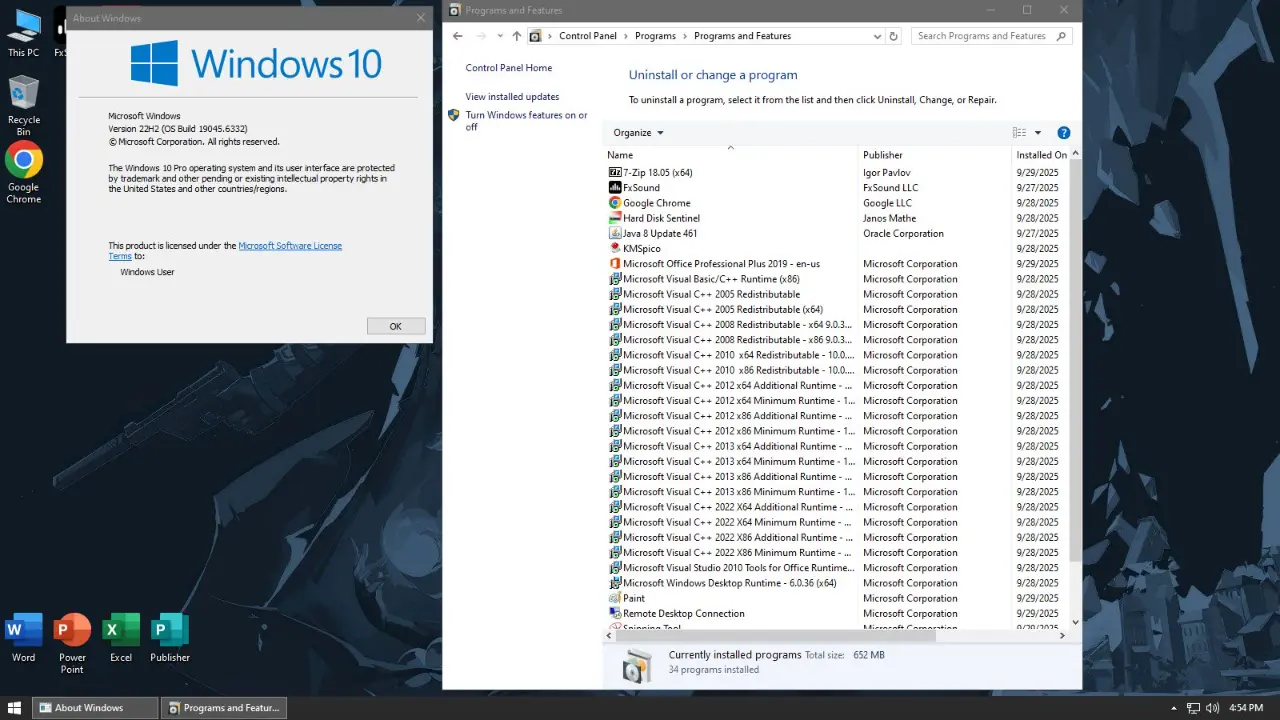Click the Google Chrome icon in programs list

pyautogui.click(x=615, y=203)
